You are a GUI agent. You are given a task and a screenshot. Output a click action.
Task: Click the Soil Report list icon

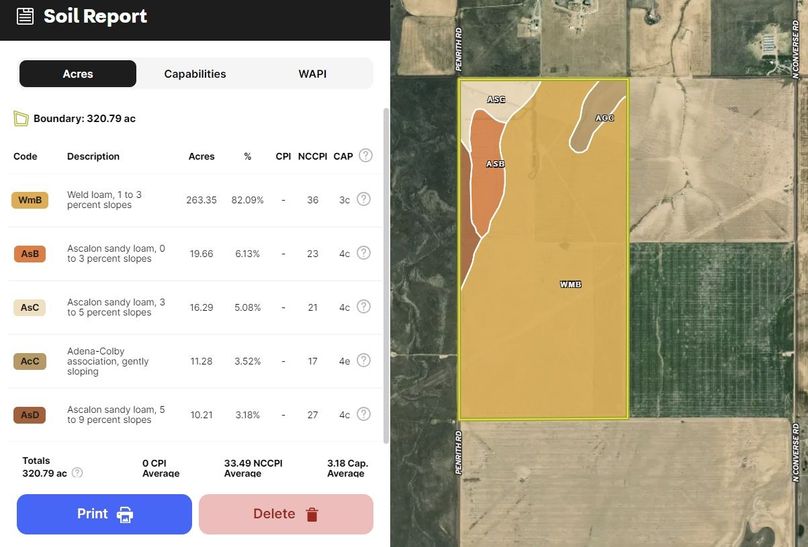(25, 16)
